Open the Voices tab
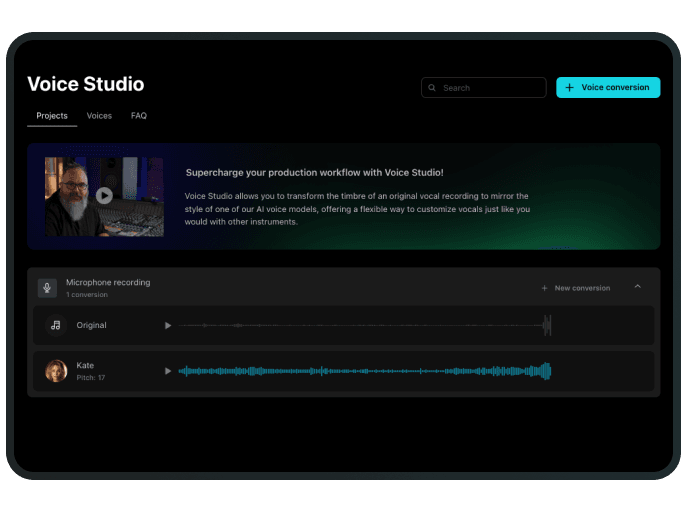 99,116
